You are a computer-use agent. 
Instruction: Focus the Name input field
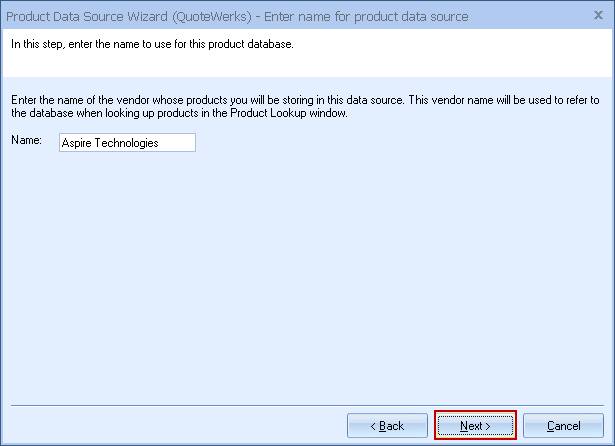(x=126, y=143)
